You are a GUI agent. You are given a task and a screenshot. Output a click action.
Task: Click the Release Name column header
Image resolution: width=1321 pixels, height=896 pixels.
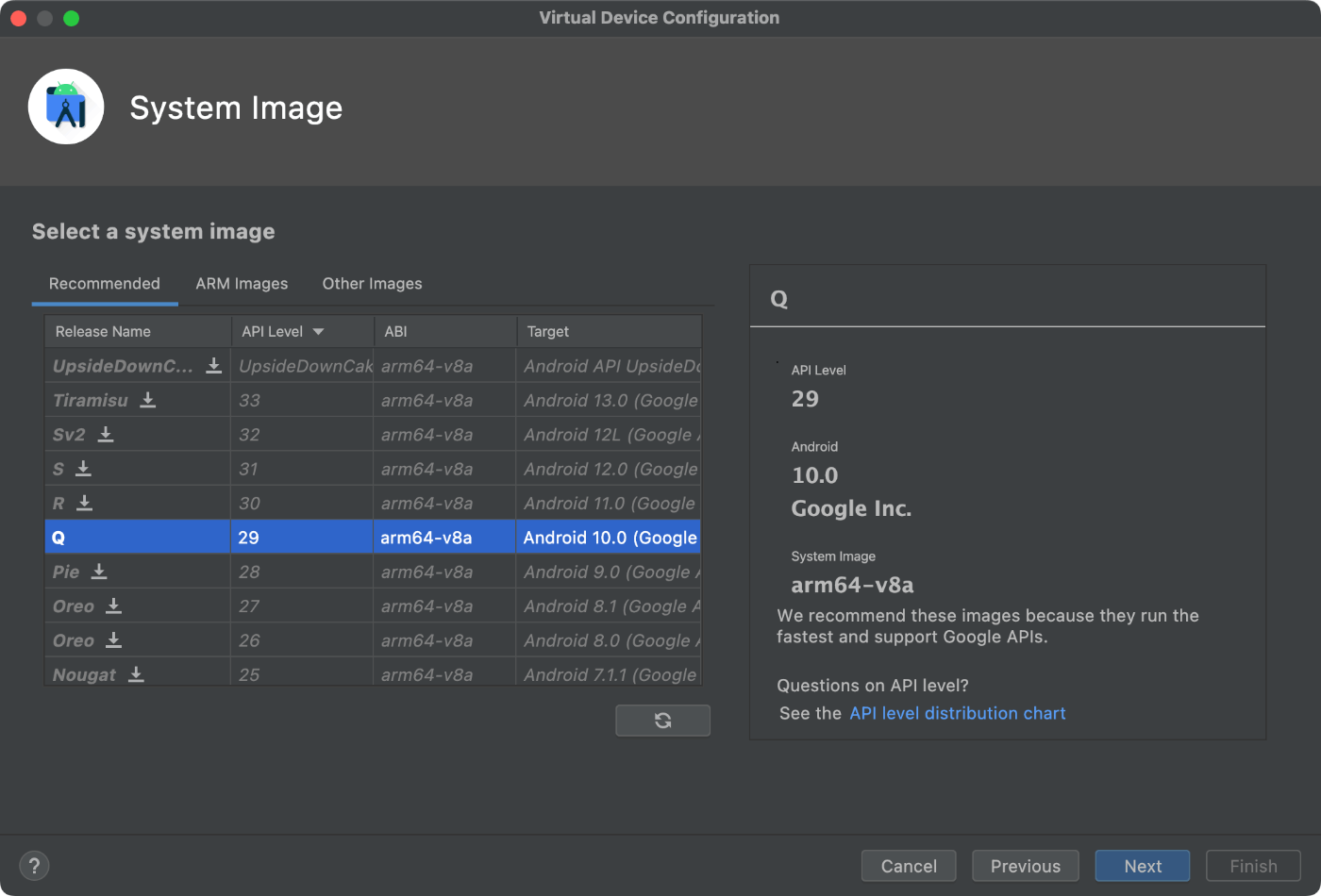pyautogui.click(x=138, y=332)
